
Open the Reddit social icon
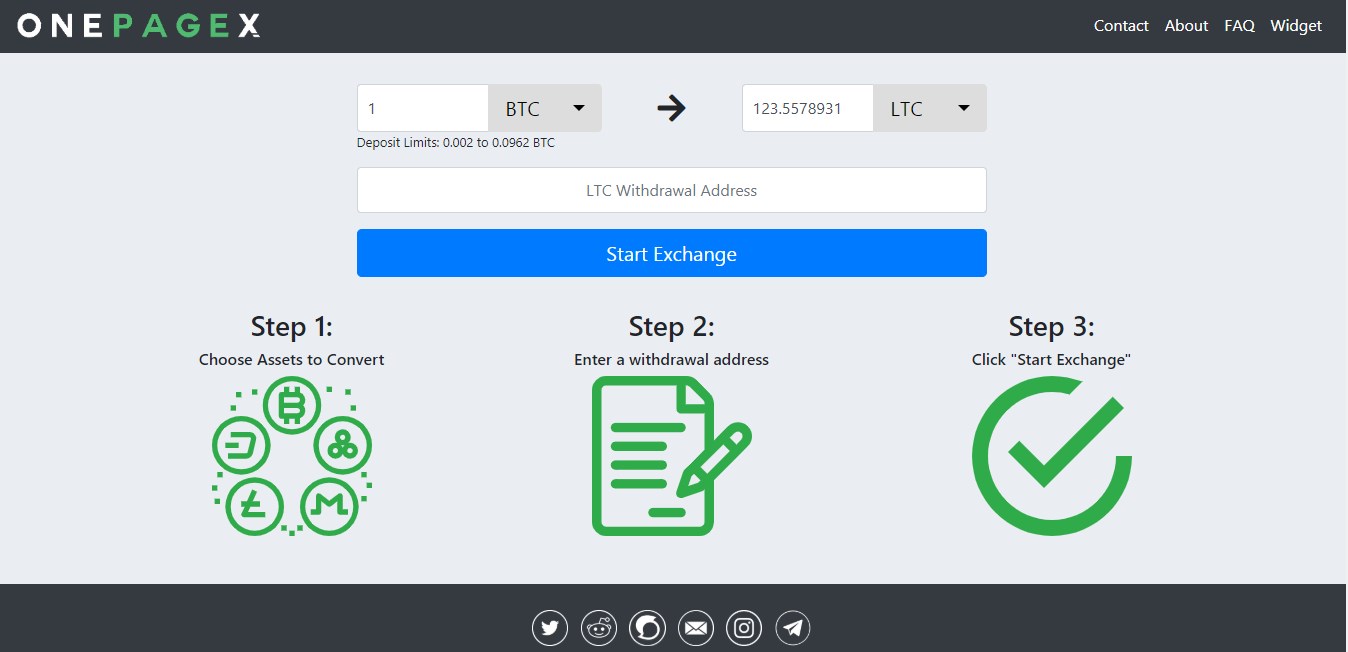(x=599, y=628)
